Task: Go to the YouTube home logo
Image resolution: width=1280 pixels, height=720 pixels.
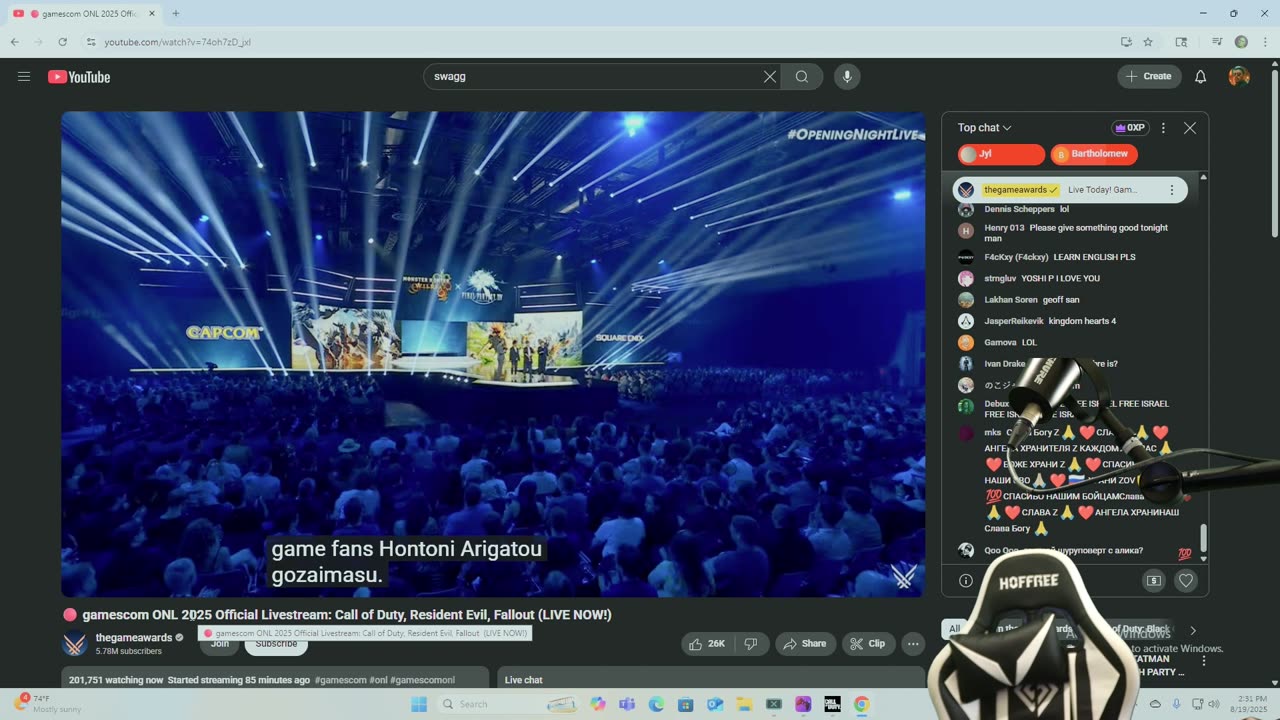Action: (x=79, y=77)
